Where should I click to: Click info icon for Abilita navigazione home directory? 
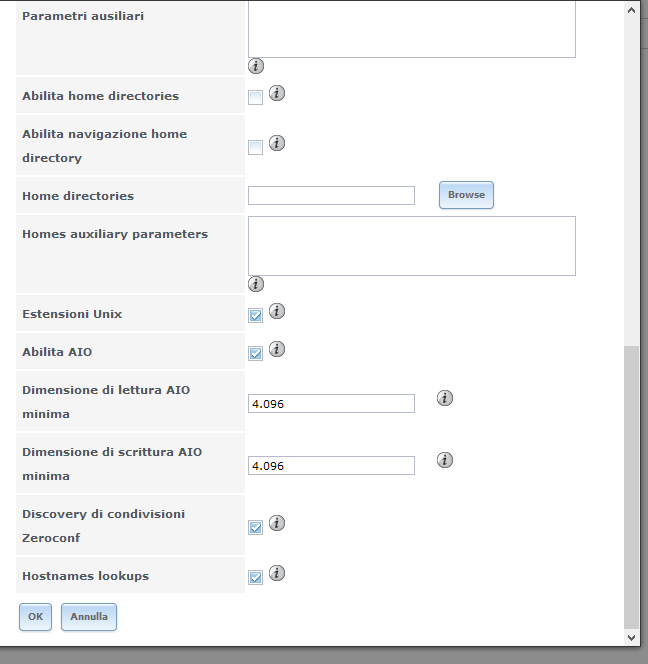click(x=277, y=143)
